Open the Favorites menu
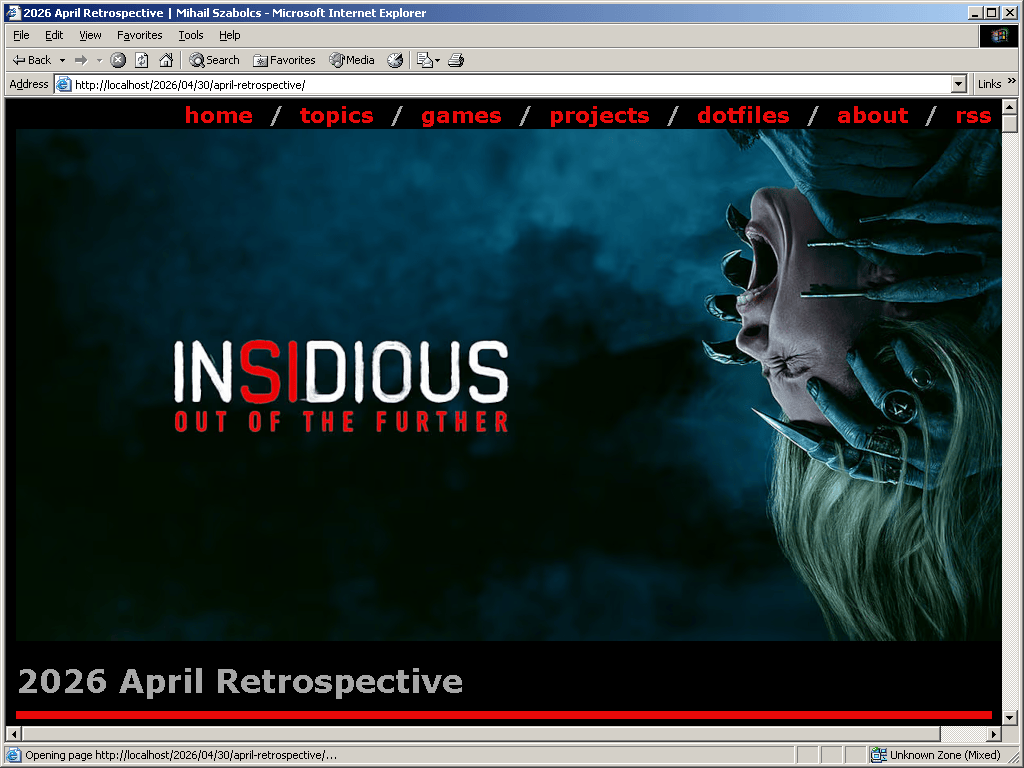The width and height of the screenshot is (1024, 768). tap(139, 35)
